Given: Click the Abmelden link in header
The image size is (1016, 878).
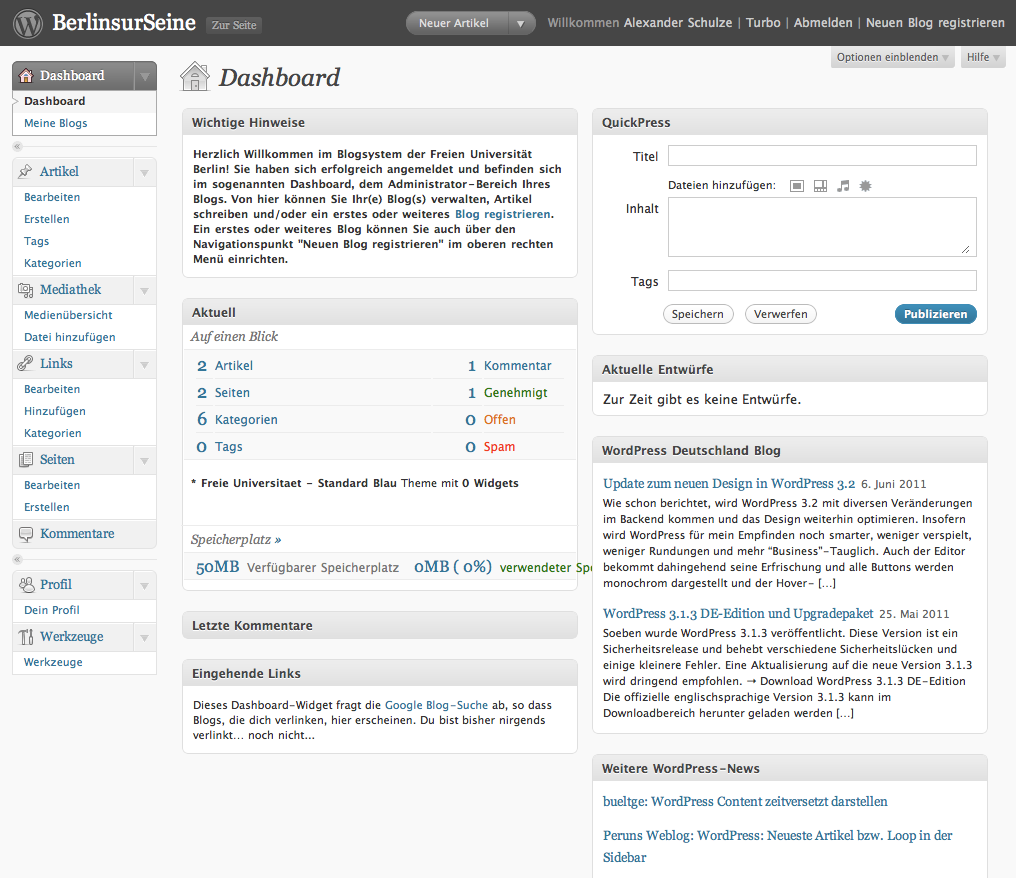Looking at the screenshot, I should (823, 23).
